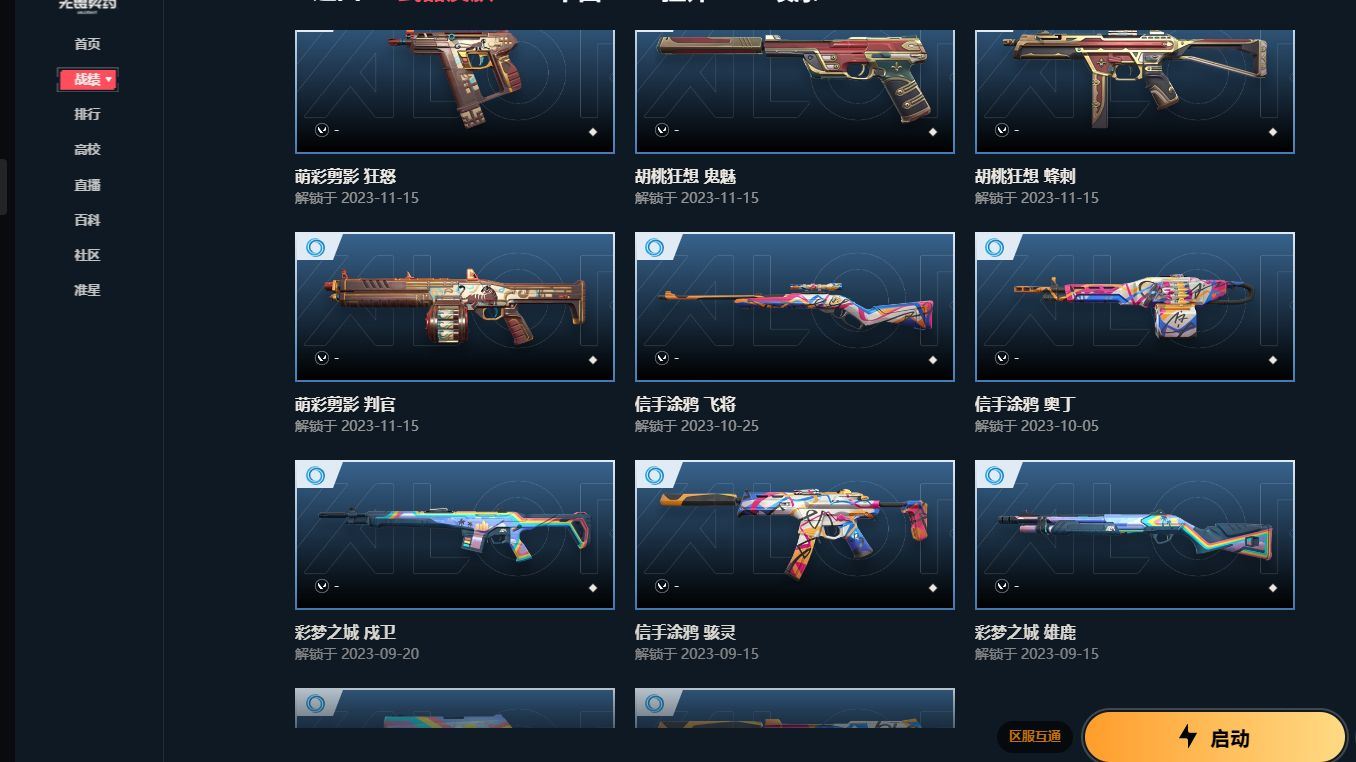Screen dimensions: 1356x762
Task: Click the points currency icon on 彩梦之城 雄鹿 card
Action: point(1002,586)
